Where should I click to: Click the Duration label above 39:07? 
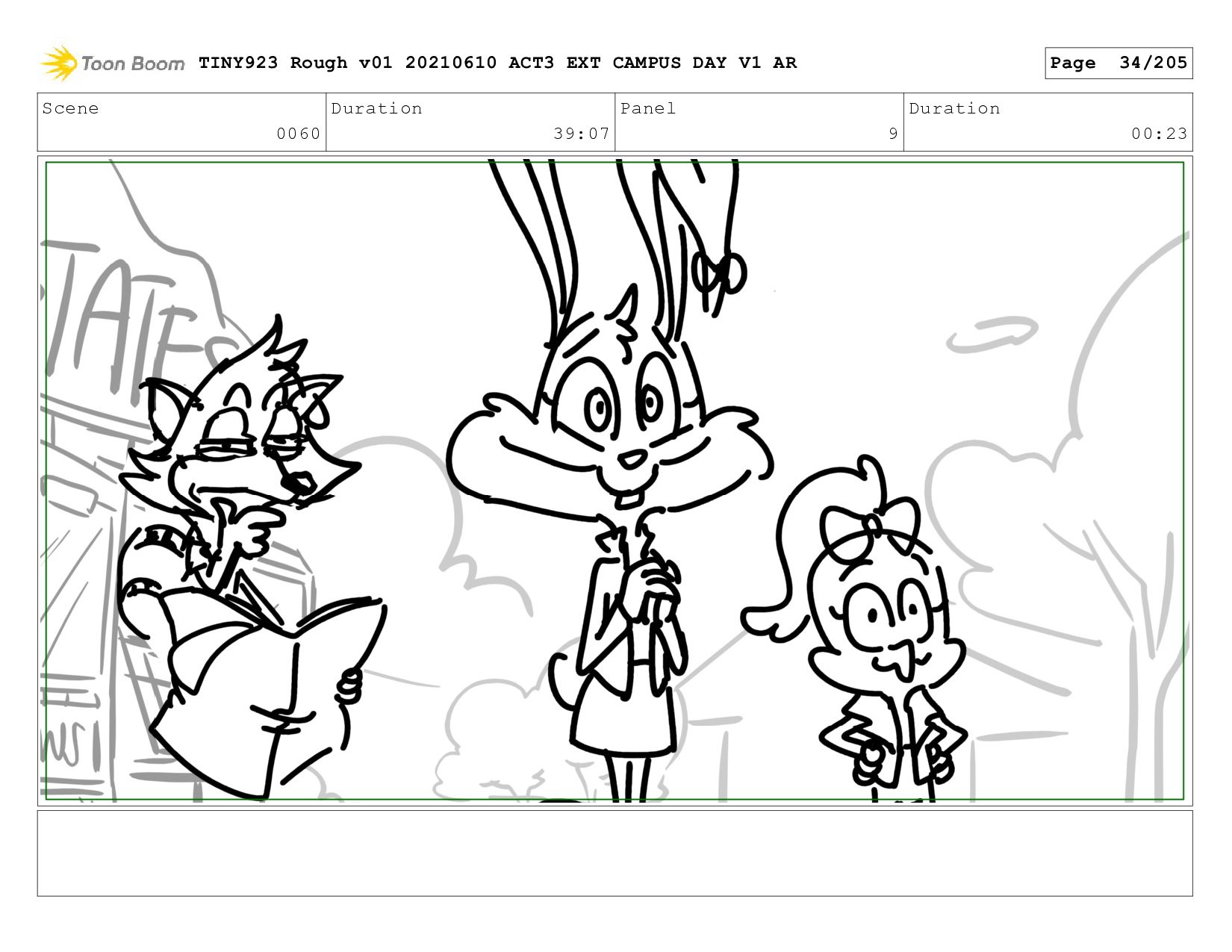click(x=376, y=109)
